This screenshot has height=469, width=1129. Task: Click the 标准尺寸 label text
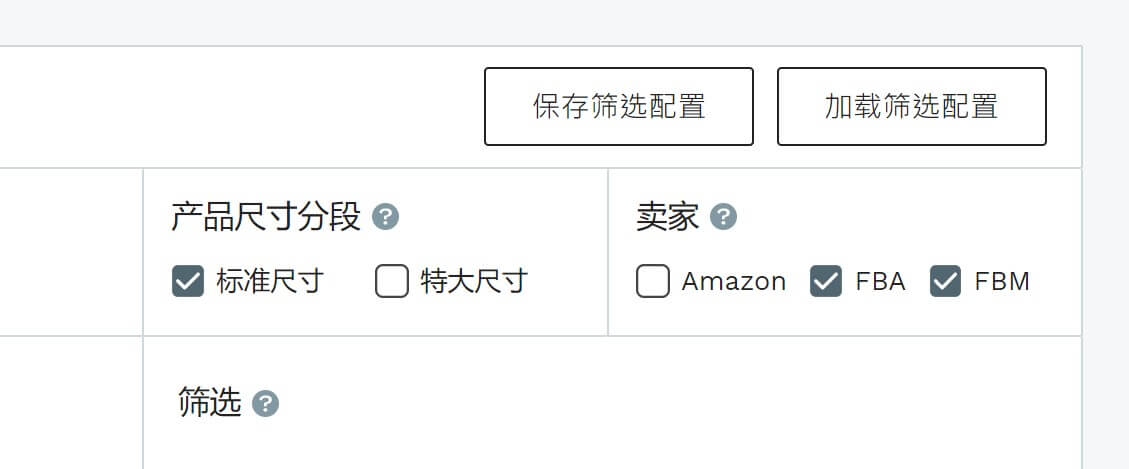270,281
